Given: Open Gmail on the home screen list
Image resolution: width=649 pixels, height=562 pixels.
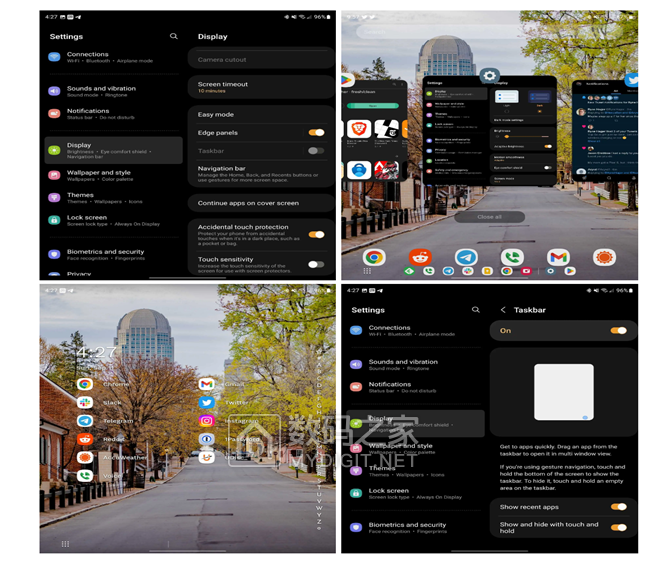Looking at the screenshot, I should coord(207,384).
